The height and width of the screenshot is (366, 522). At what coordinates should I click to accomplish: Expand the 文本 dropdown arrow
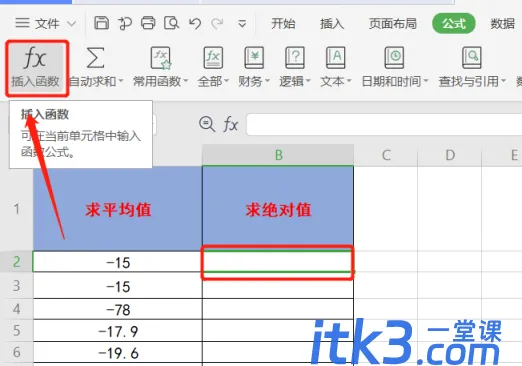pyautogui.click(x=349, y=81)
